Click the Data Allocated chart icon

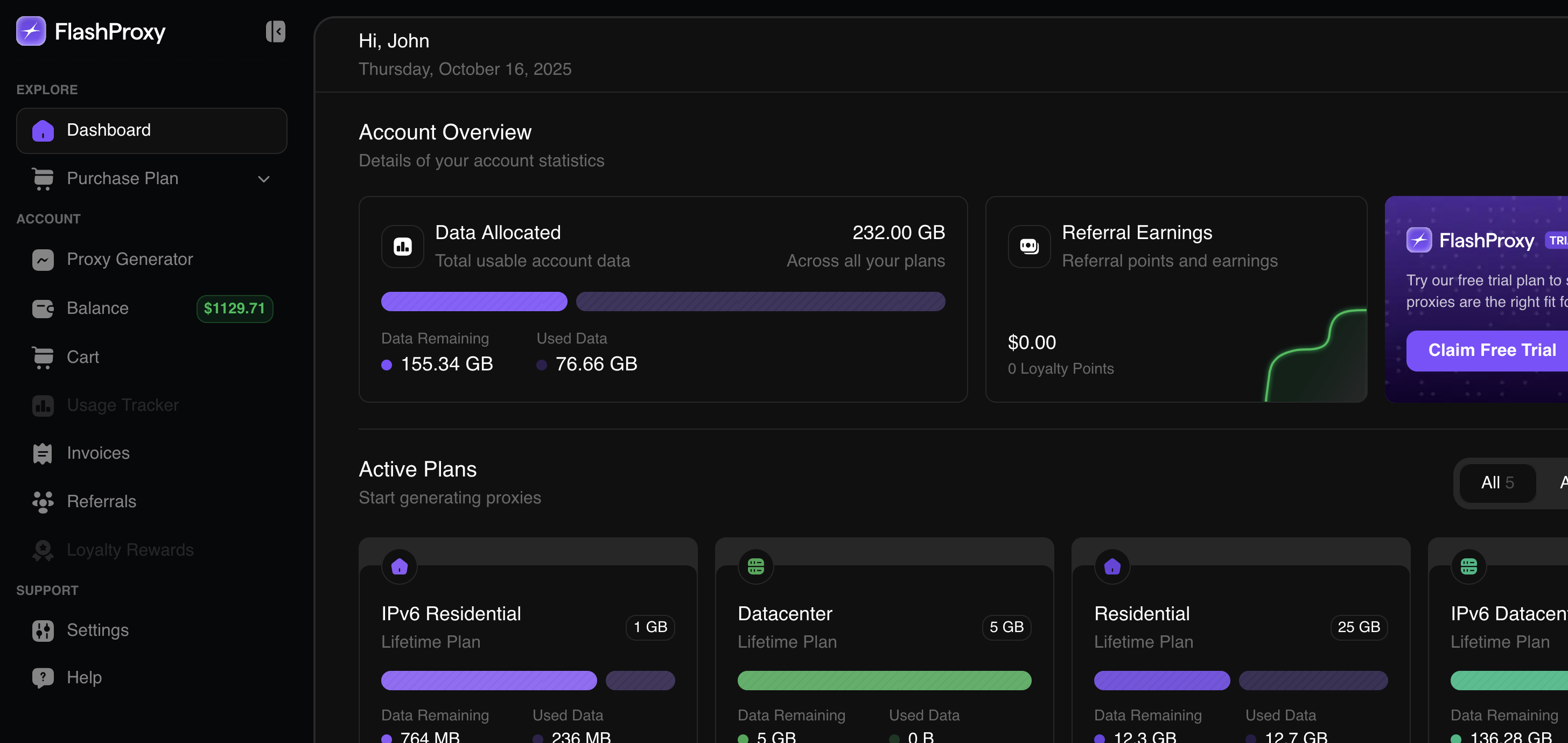[x=402, y=246]
